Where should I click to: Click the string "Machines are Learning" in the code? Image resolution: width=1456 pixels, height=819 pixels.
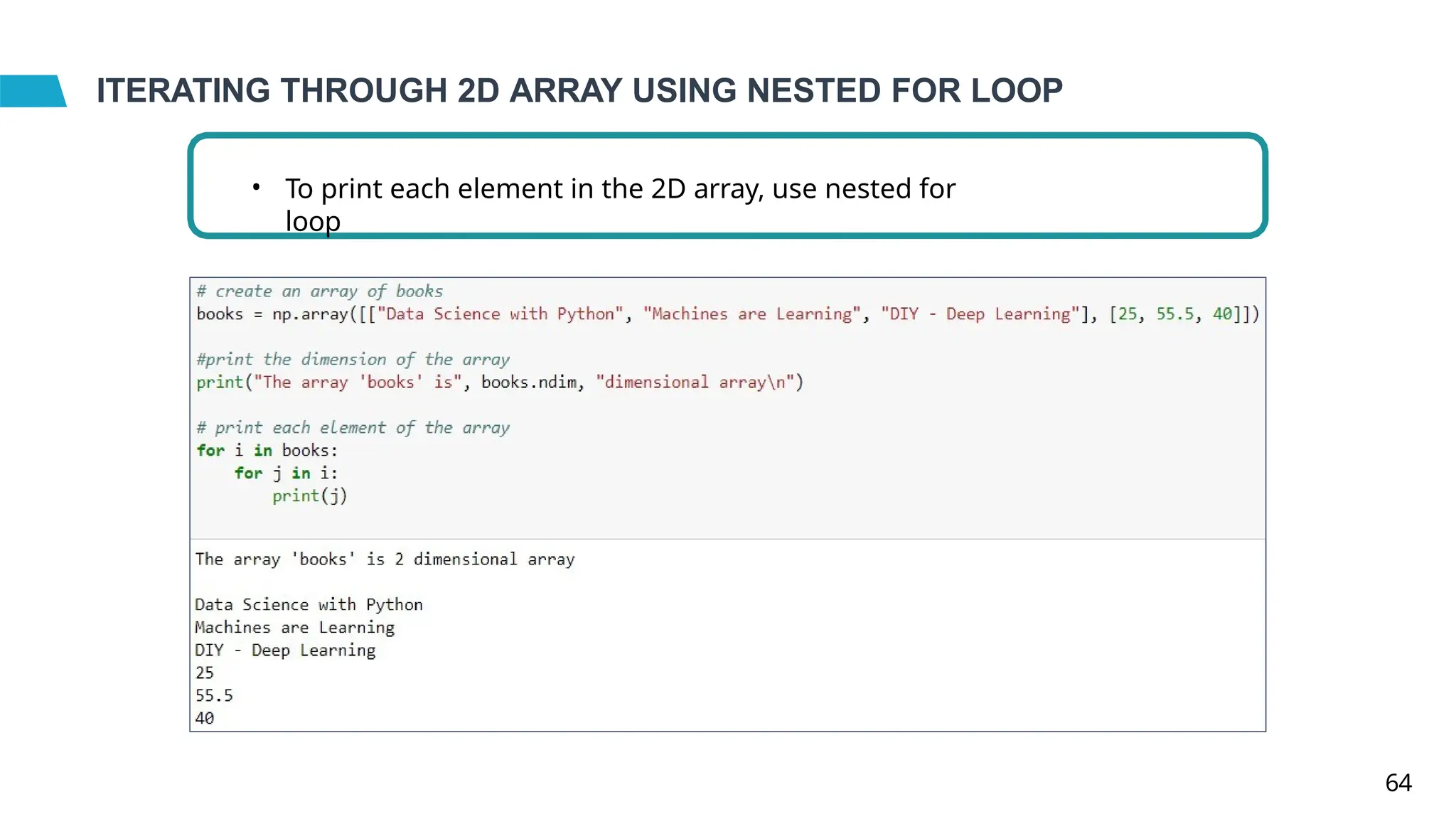751,314
